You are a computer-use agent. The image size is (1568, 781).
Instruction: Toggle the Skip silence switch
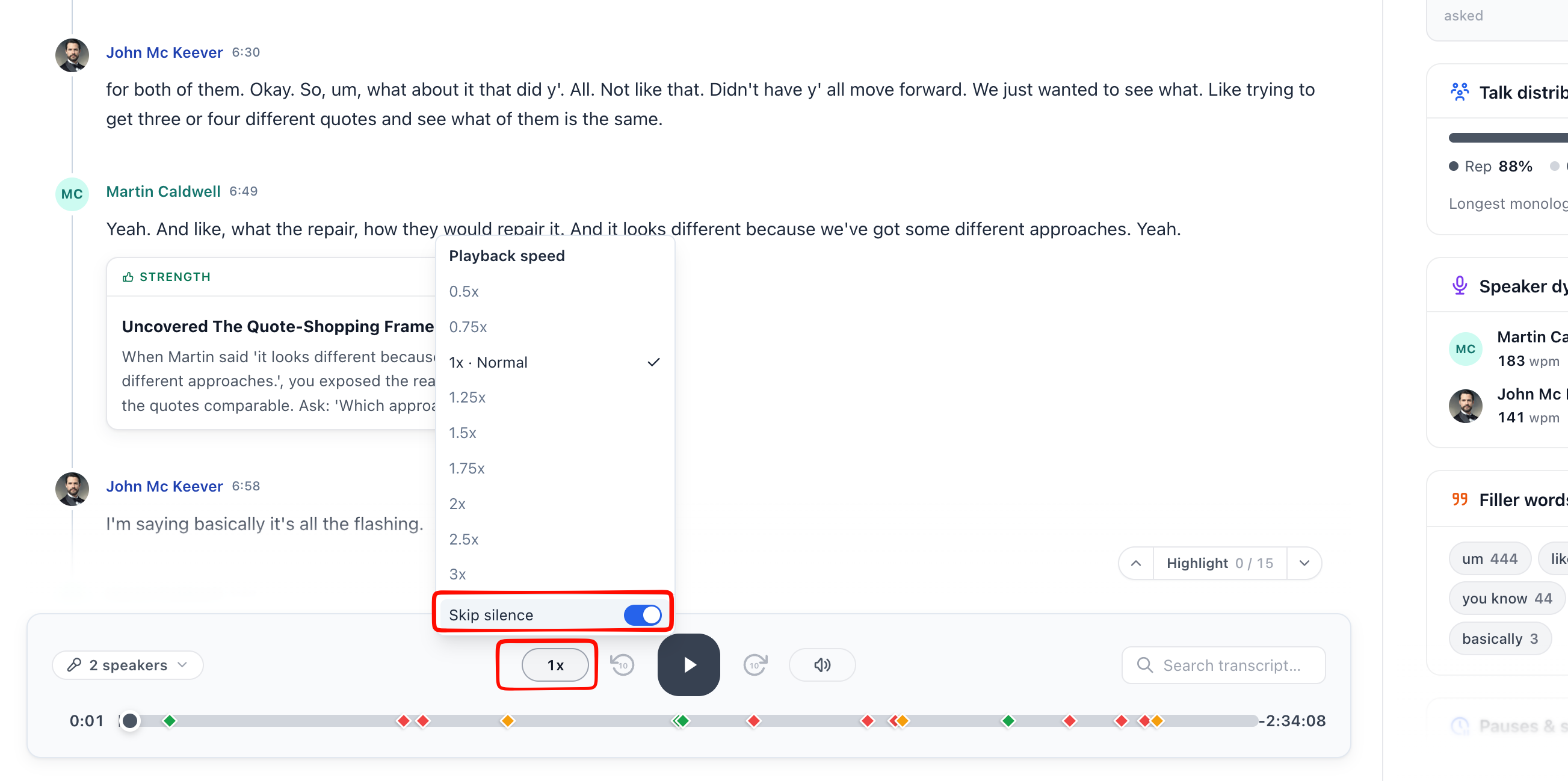tap(642, 615)
